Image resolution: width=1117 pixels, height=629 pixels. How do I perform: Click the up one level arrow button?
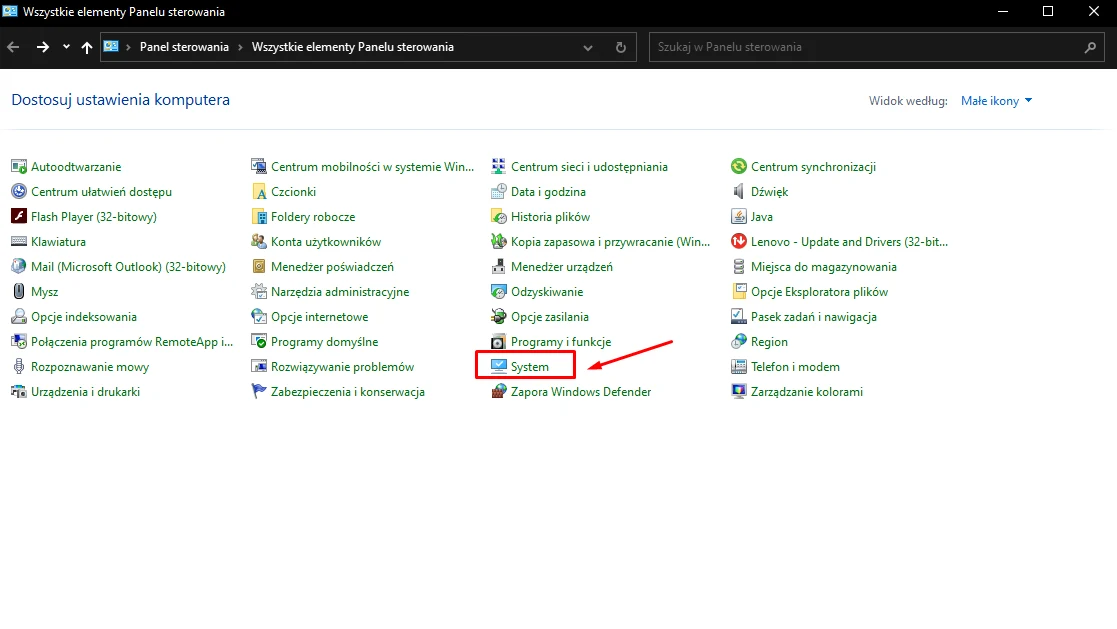pyautogui.click(x=87, y=47)
